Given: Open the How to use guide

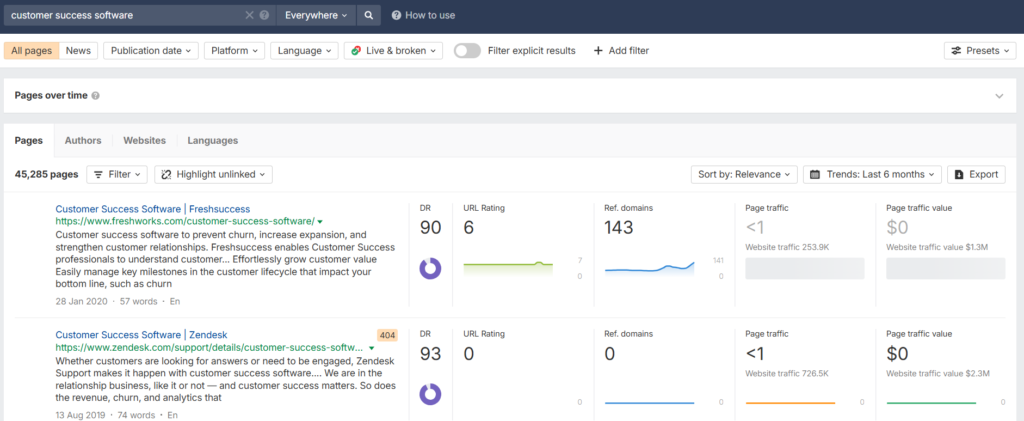Looking at the screenshot, I should click(x=423, y=15).
